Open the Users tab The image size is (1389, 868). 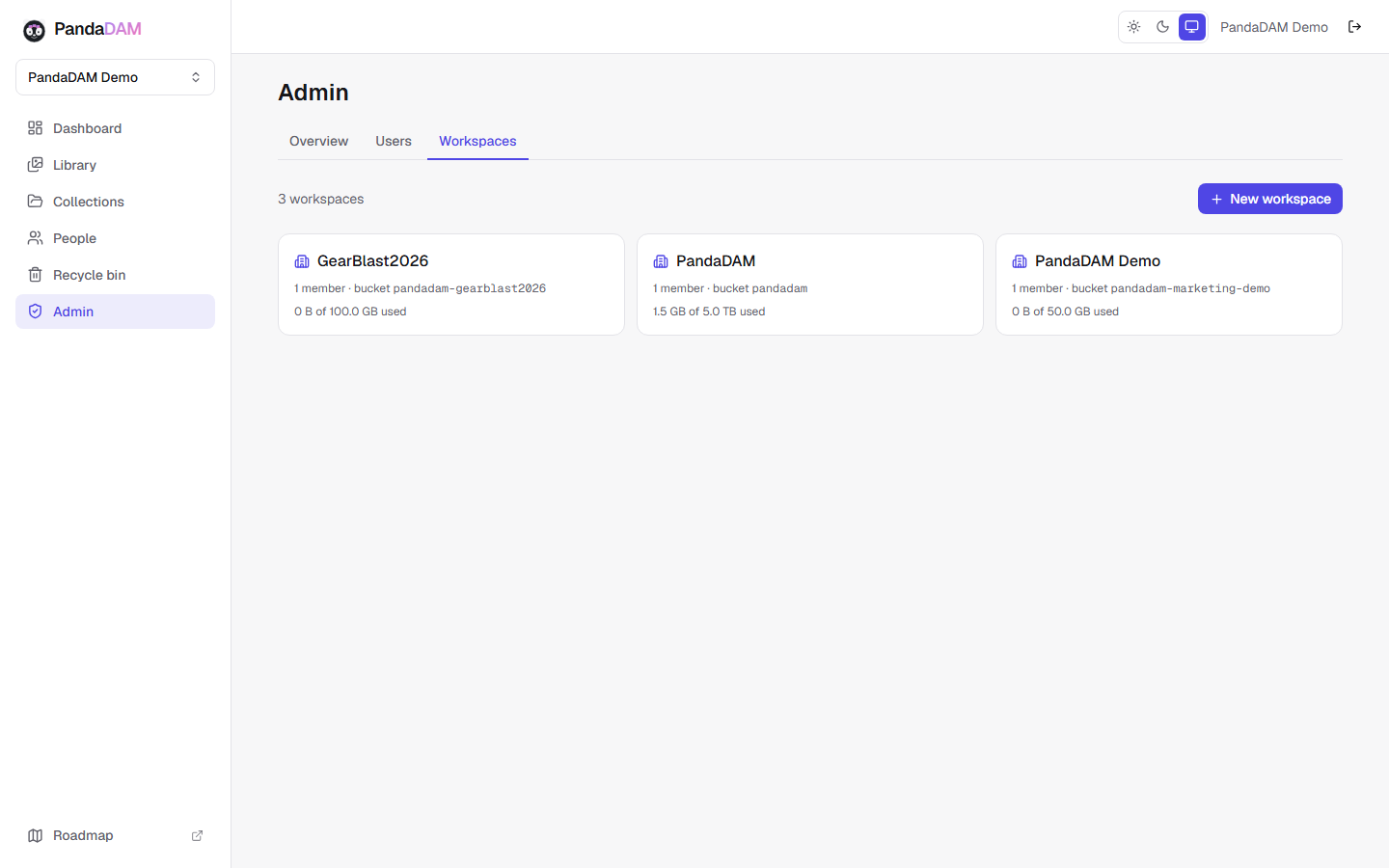click(394, 141)
